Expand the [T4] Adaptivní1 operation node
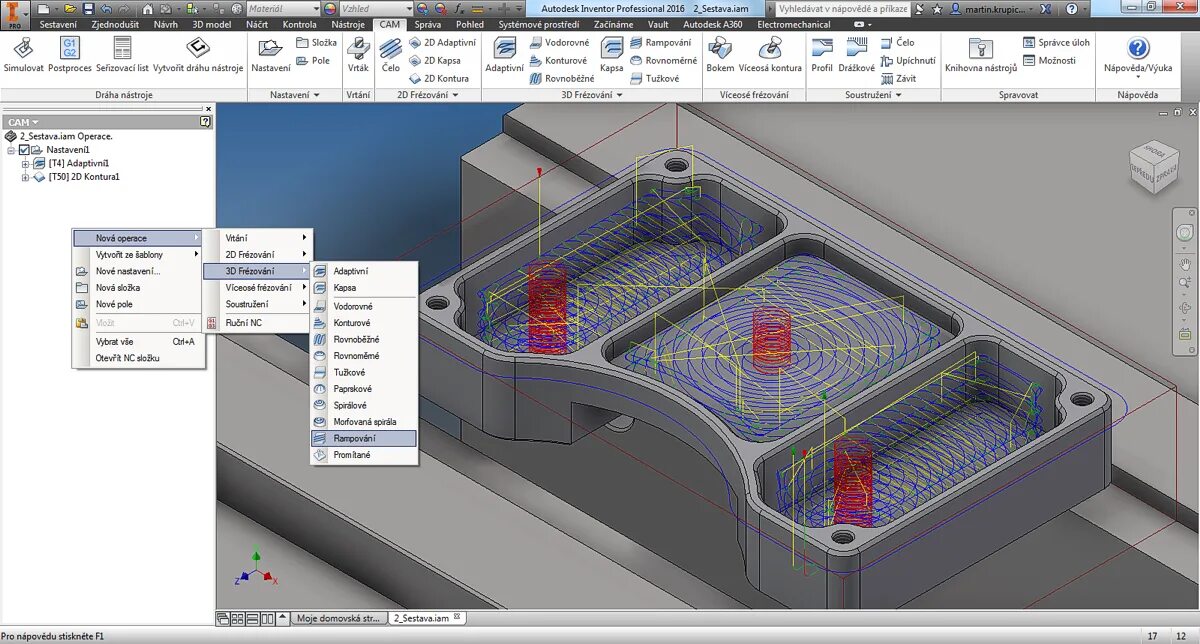 click(26, 163)
